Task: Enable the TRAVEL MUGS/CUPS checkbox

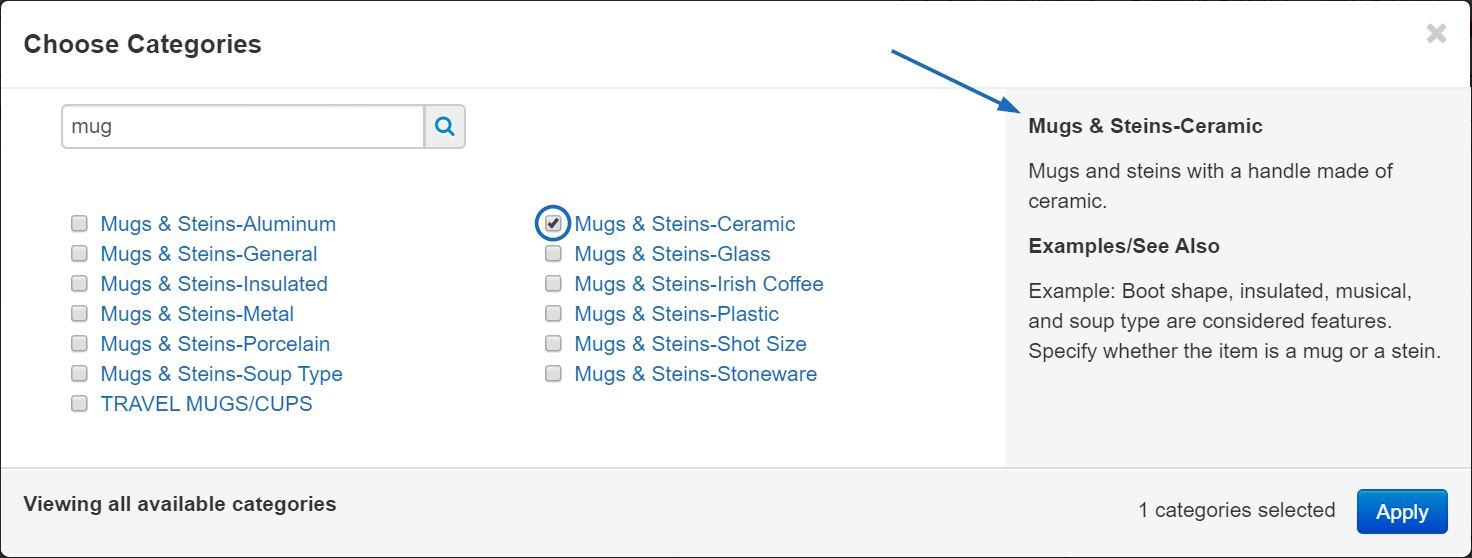Action: 79,403
